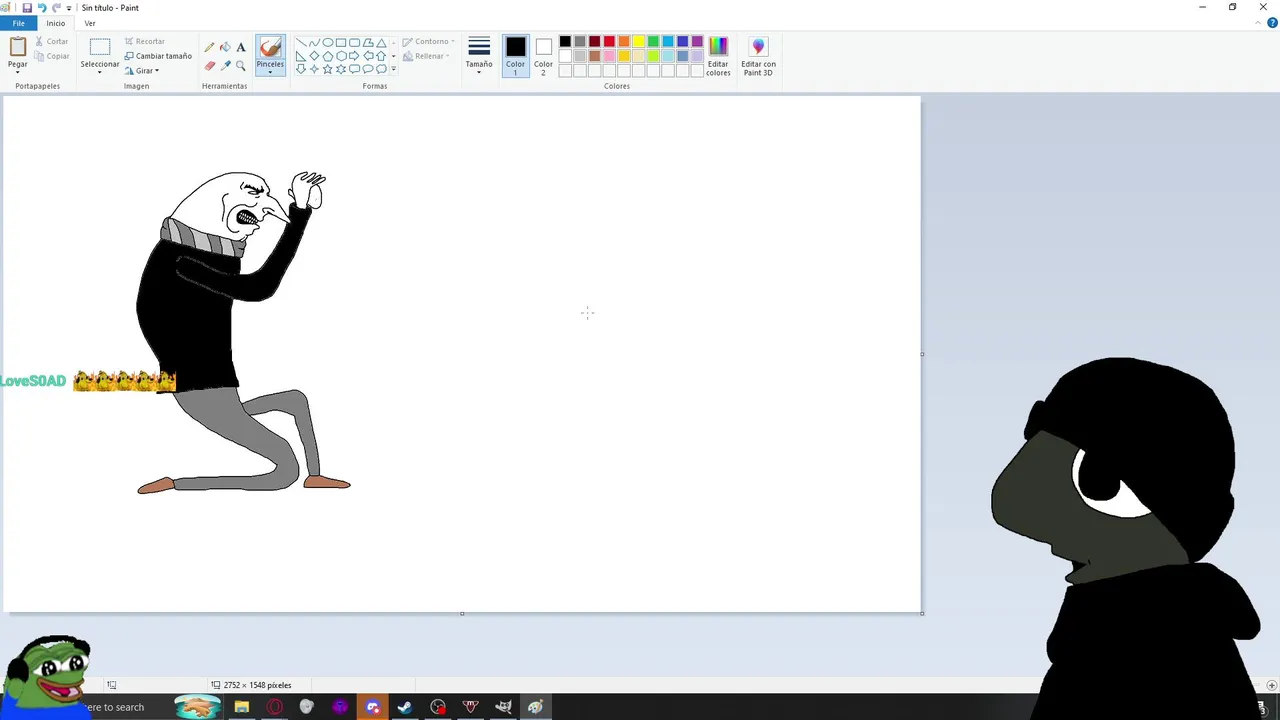The width and height of the screenshot is (1280, 720).
Task: Open GIMP from taskbar
Action: [x=504, y=707]
